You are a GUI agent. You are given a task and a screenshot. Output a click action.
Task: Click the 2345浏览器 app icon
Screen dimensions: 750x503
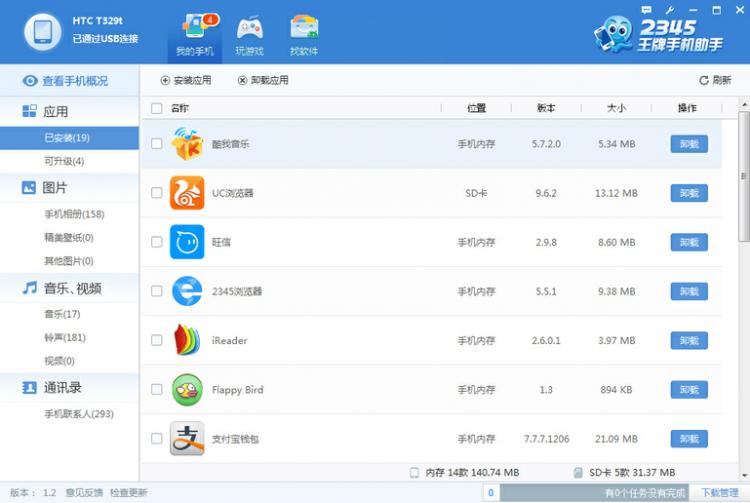(x=187, y=291)
